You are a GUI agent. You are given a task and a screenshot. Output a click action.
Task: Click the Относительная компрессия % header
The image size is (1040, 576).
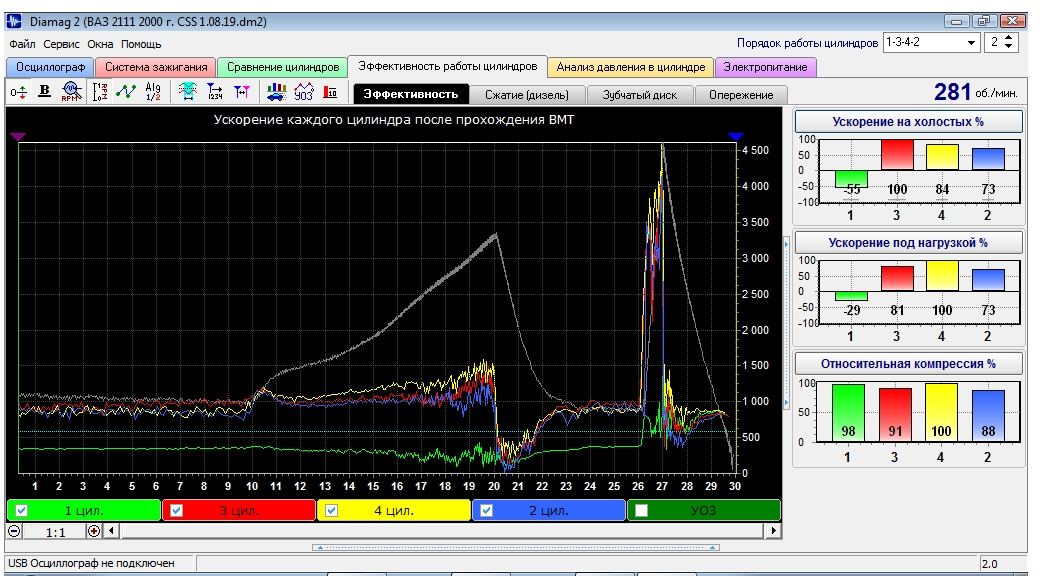908,364
